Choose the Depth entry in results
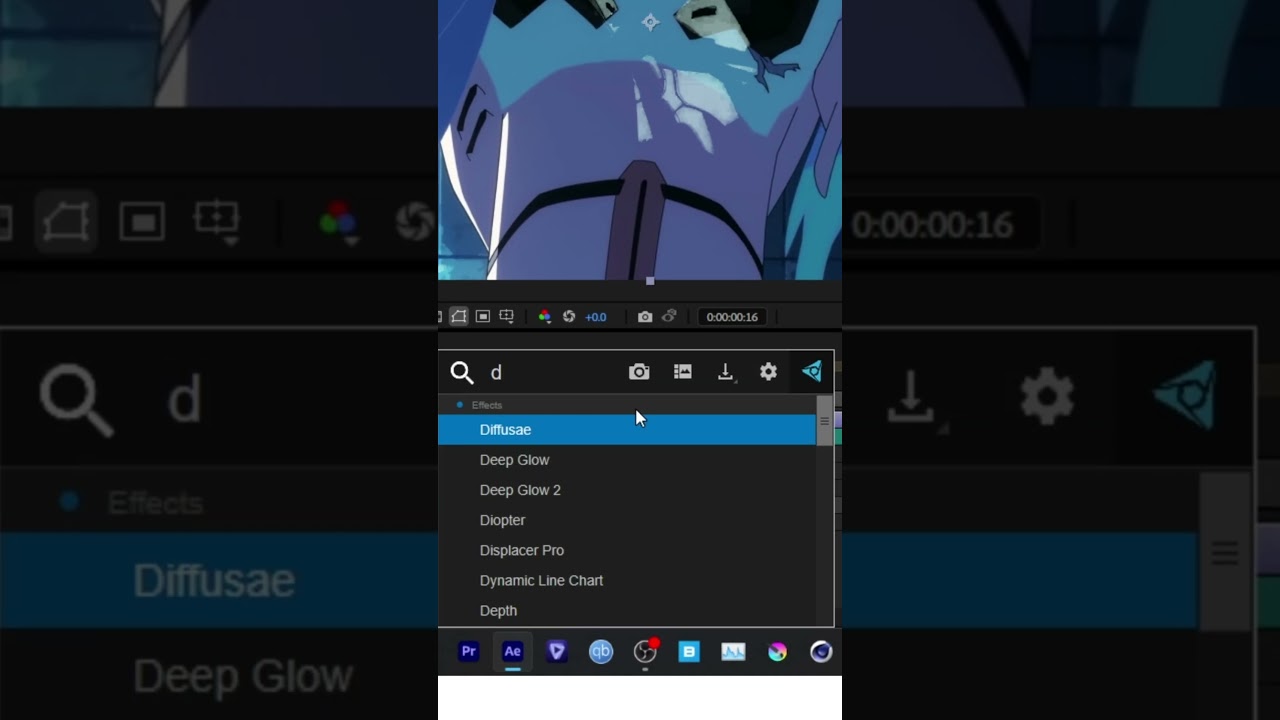This screenshot has height=720, width=1280. [x=627, y=610]
